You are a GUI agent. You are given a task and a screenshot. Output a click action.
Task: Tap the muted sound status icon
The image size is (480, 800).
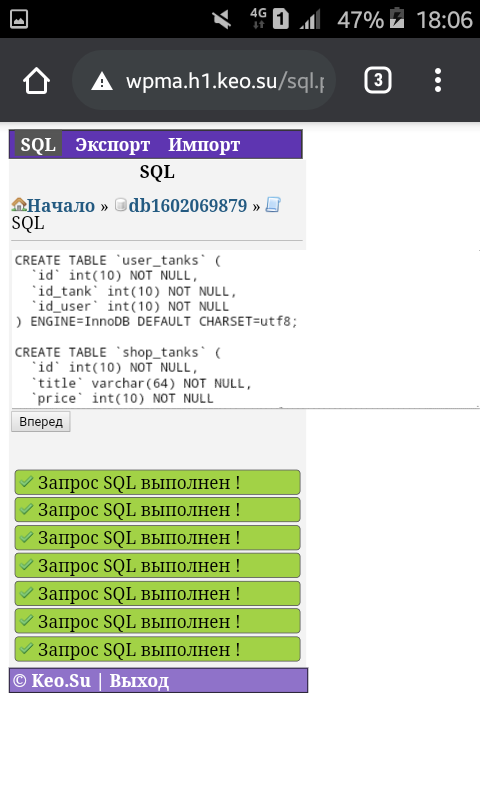[221, 19]
